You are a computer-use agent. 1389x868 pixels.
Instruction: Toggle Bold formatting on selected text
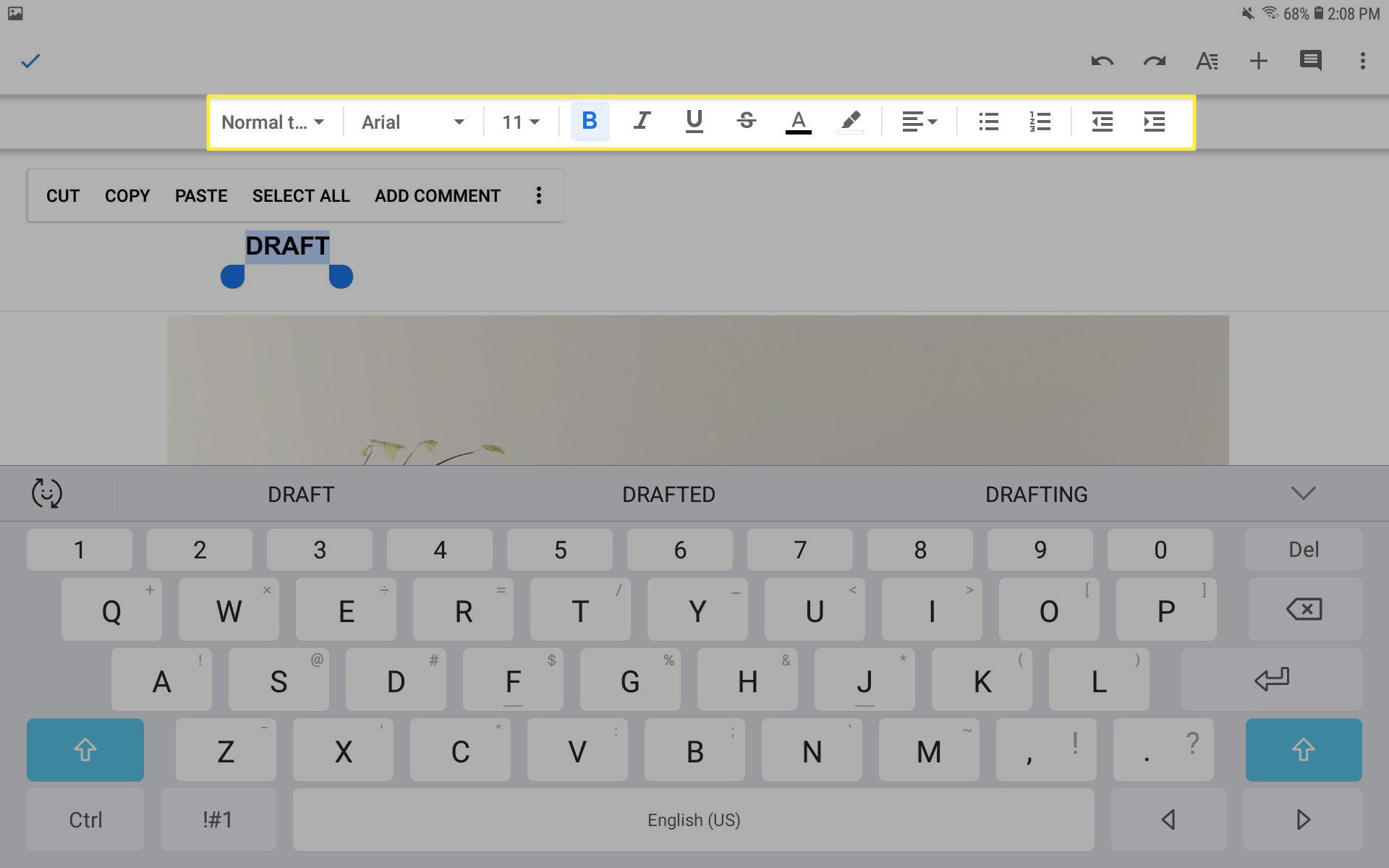tap(589, 121)
